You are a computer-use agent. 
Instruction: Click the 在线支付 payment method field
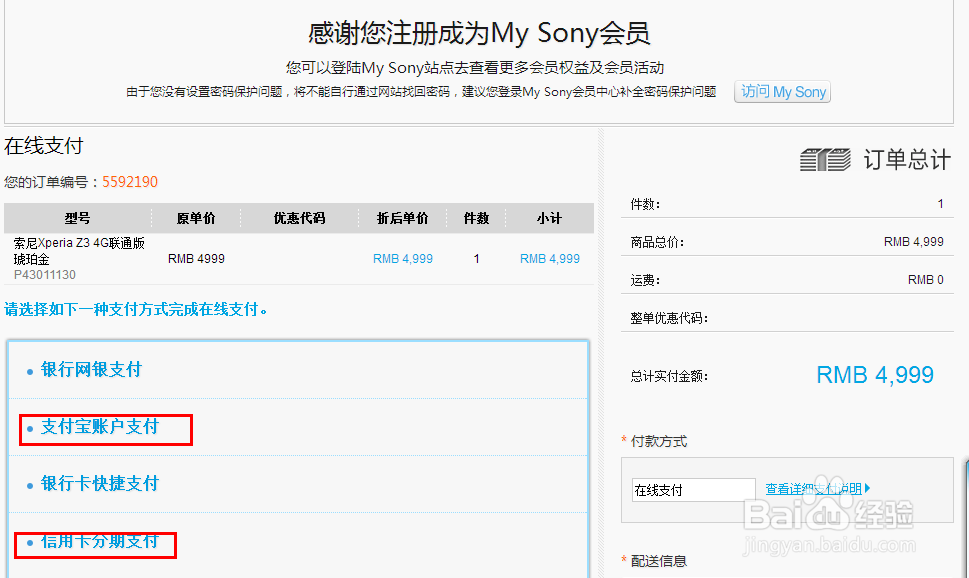[x=693, y=490]
